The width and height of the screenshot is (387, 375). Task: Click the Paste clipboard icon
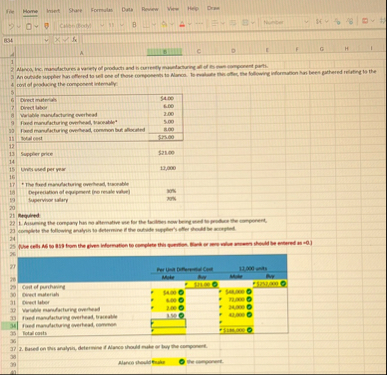[x=28, y=26]
